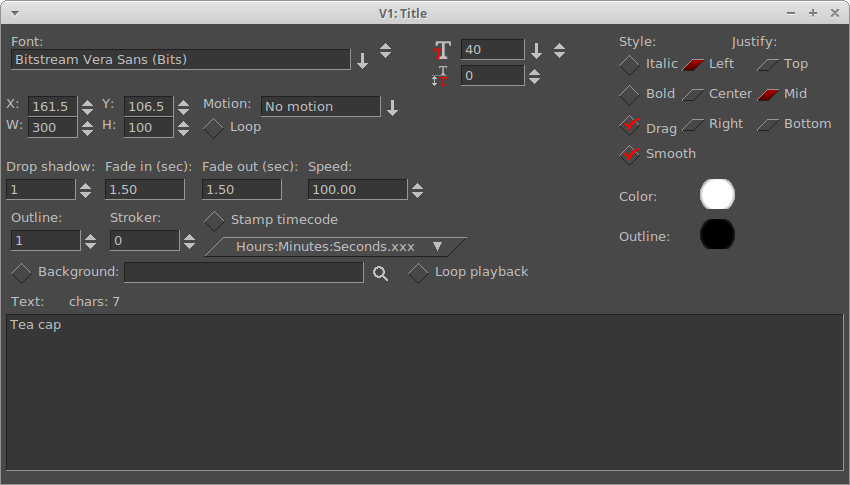Screen dimensions: 850x485
Task: Toggle the Bold style checkbox
Action: [x=629, y=95]
